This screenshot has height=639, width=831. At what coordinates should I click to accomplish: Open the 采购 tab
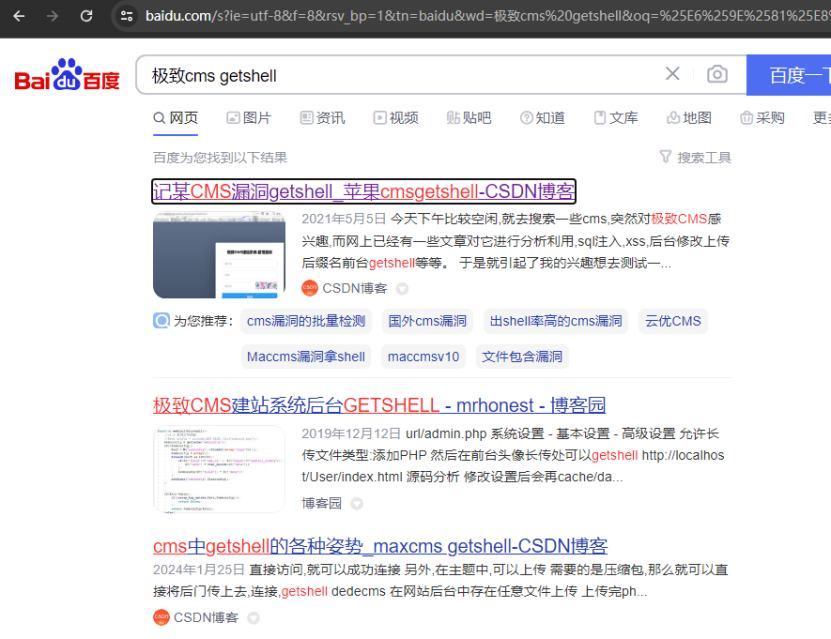[x=762, y=118]
